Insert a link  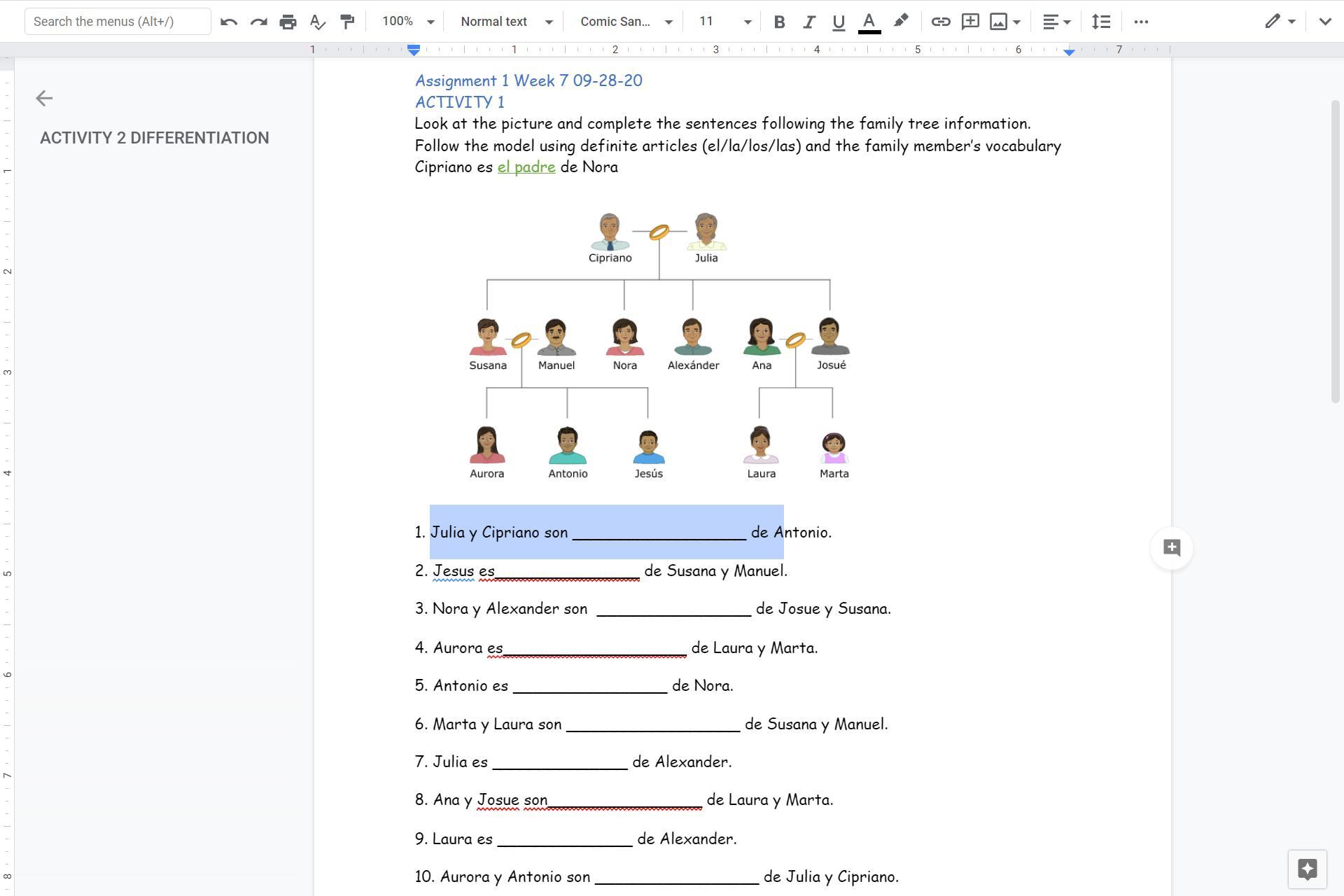(940, 22)
